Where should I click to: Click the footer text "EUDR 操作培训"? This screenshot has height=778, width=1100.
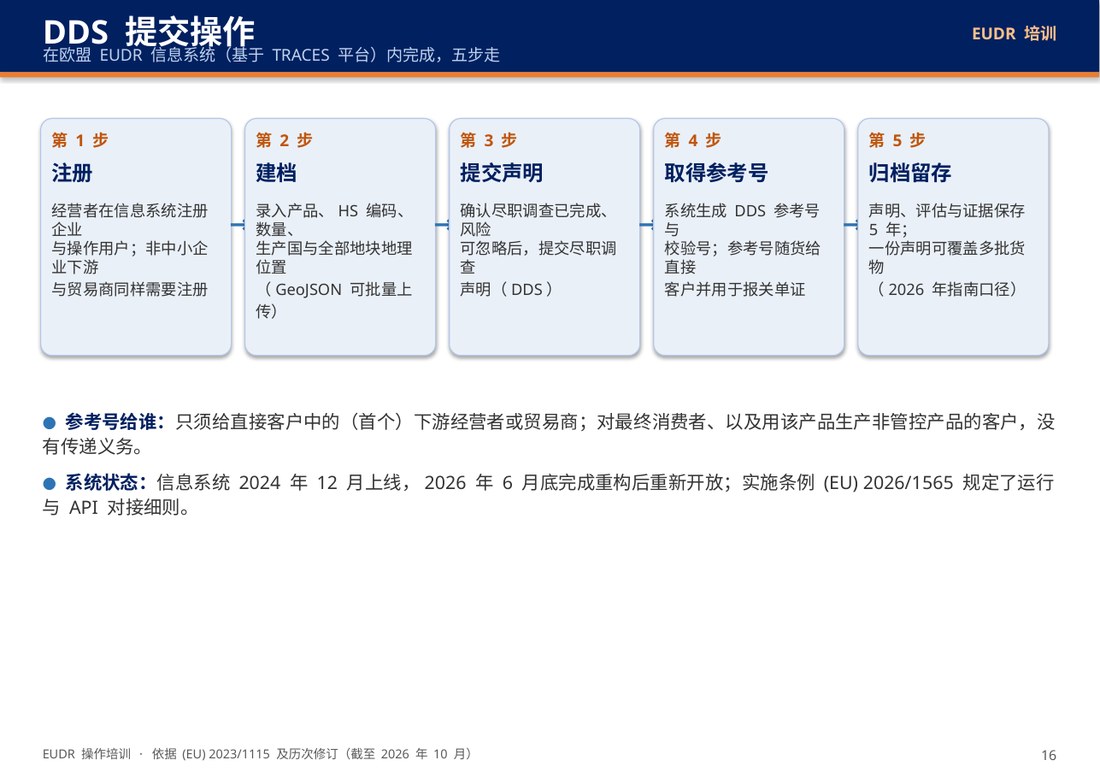tap(86, 753)
